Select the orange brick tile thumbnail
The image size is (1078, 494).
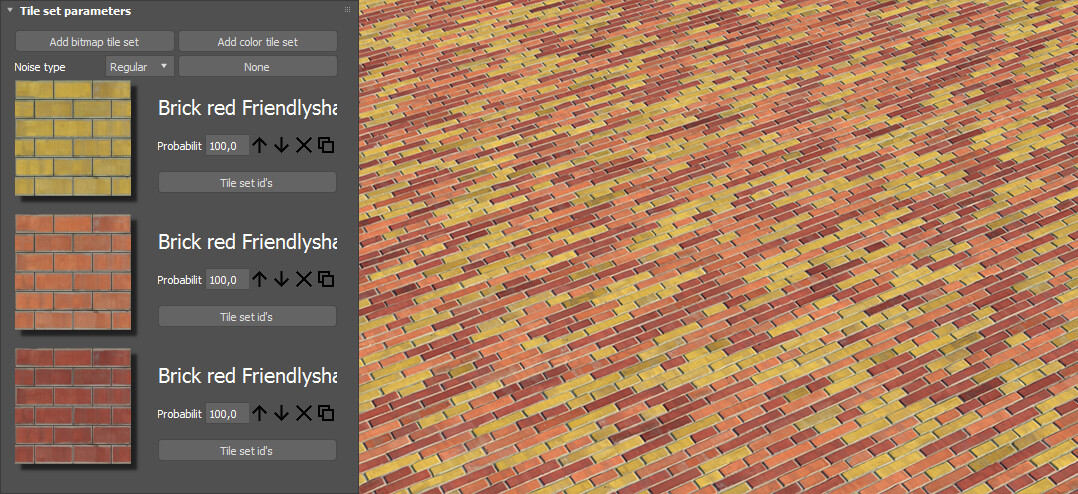pyautogui.click(x=73, y=272)
